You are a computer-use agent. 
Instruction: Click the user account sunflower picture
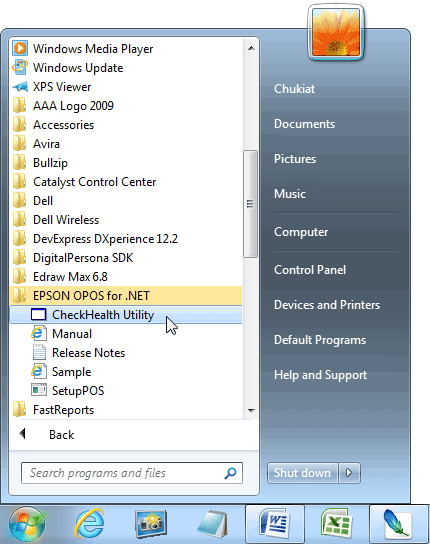336,33
